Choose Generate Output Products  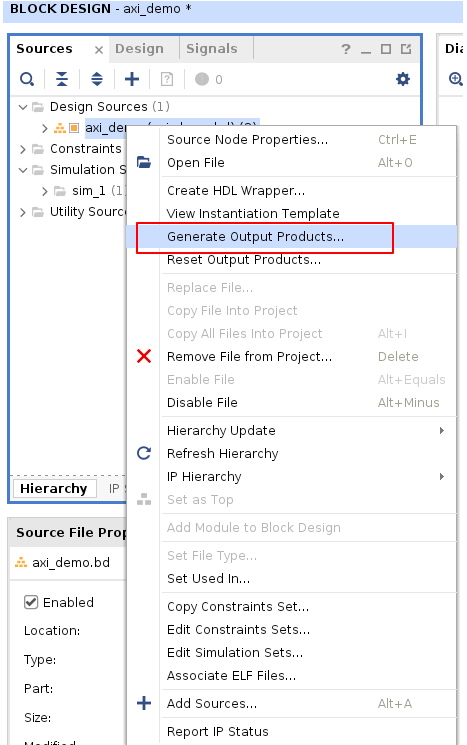pos(291,237)
